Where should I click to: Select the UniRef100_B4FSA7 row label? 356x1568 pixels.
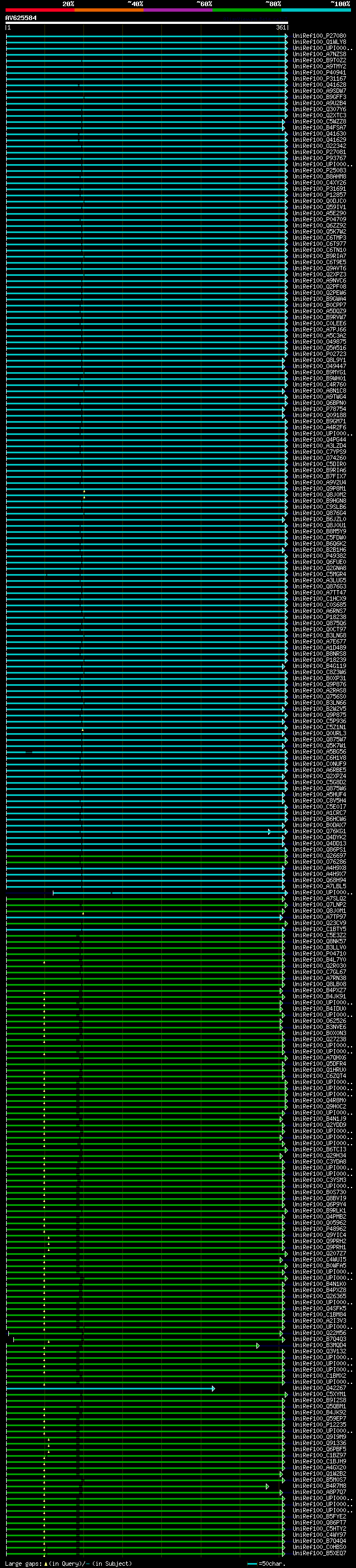point(319,128)
